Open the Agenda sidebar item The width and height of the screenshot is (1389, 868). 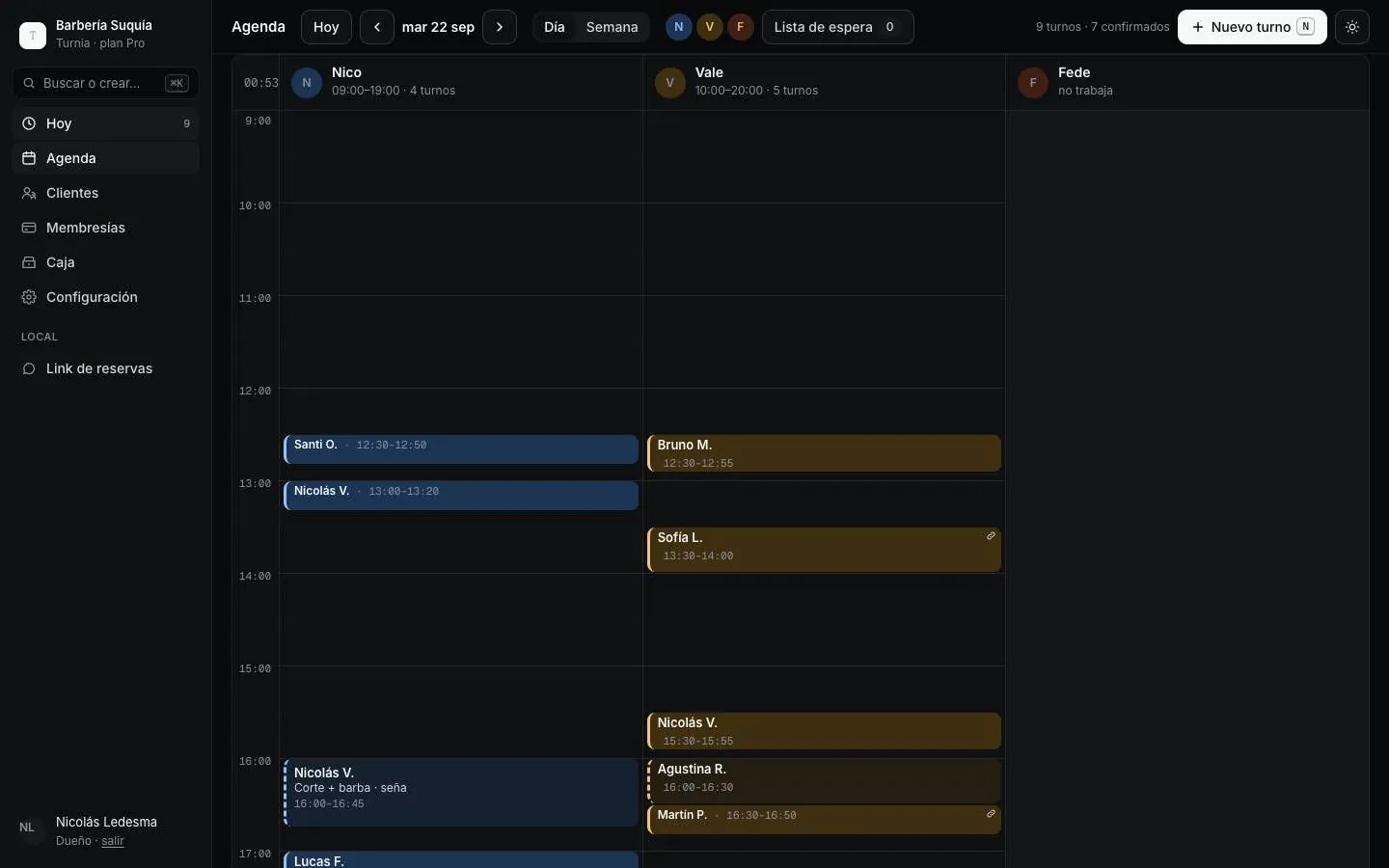click(106, 158)
